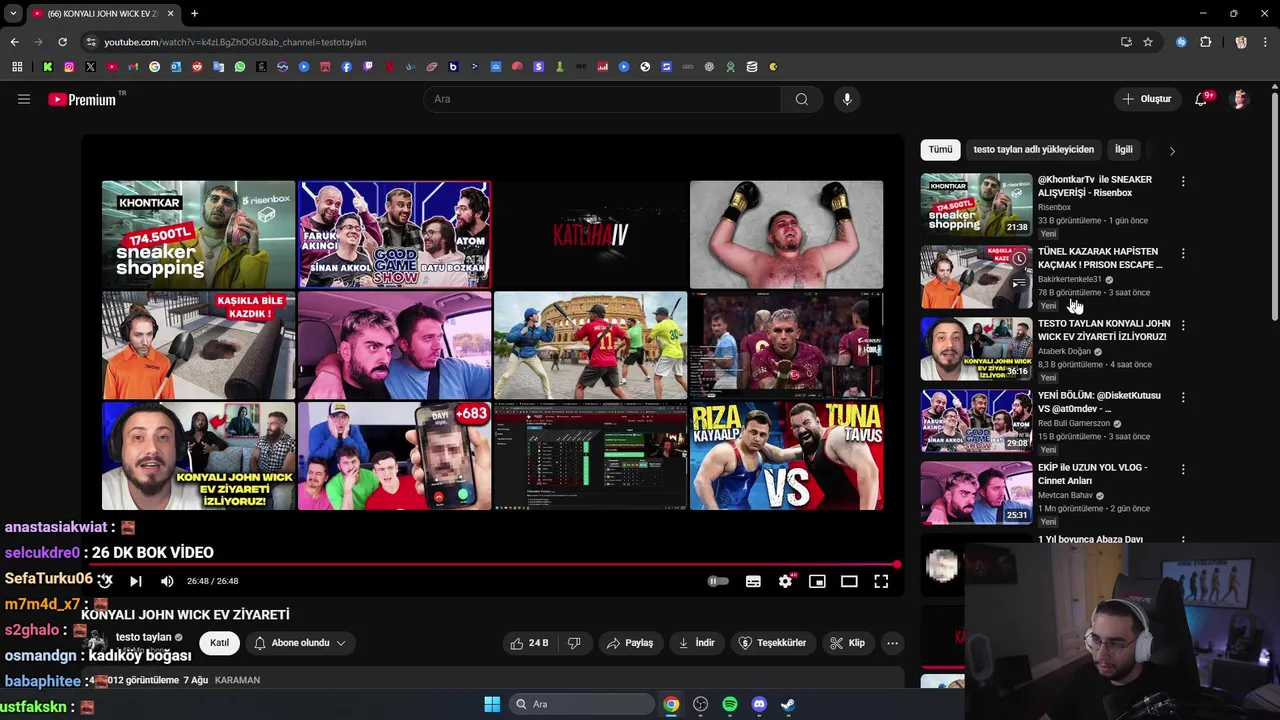Open Chrome extensions puzzle icon
This screenshot has width=1280, height=720.
click(1205, 42)
